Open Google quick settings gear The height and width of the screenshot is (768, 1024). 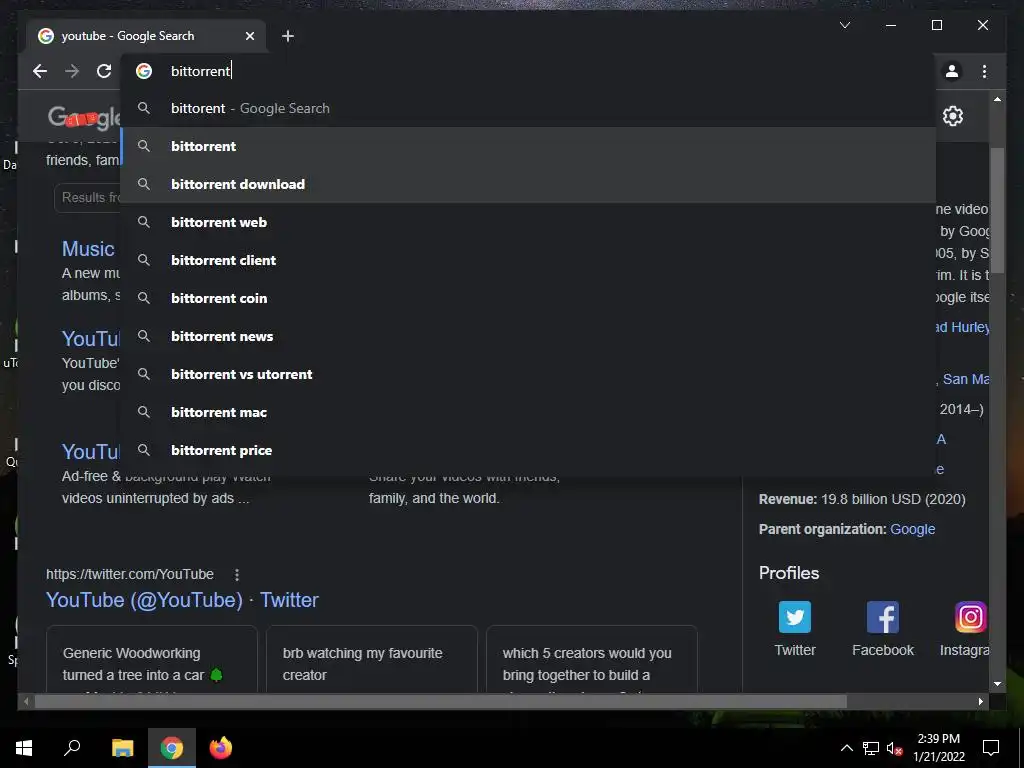[x=953, y=116]
